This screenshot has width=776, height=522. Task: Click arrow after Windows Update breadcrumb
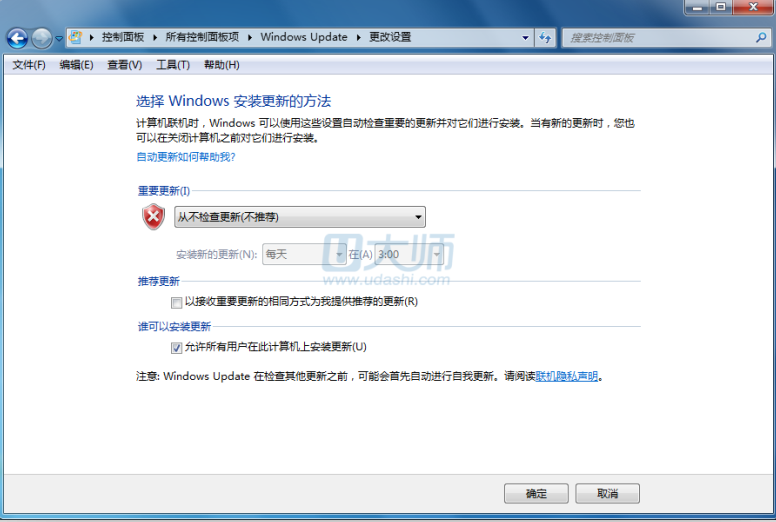[358, 38]
